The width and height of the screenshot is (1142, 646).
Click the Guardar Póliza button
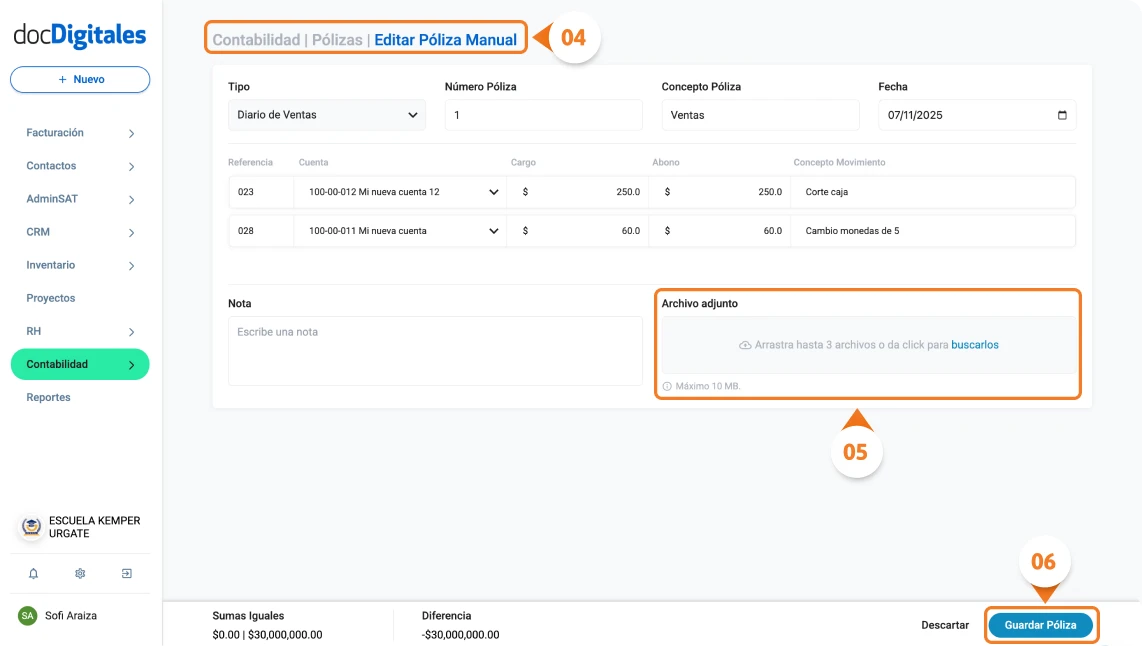tap(1041, 624)
